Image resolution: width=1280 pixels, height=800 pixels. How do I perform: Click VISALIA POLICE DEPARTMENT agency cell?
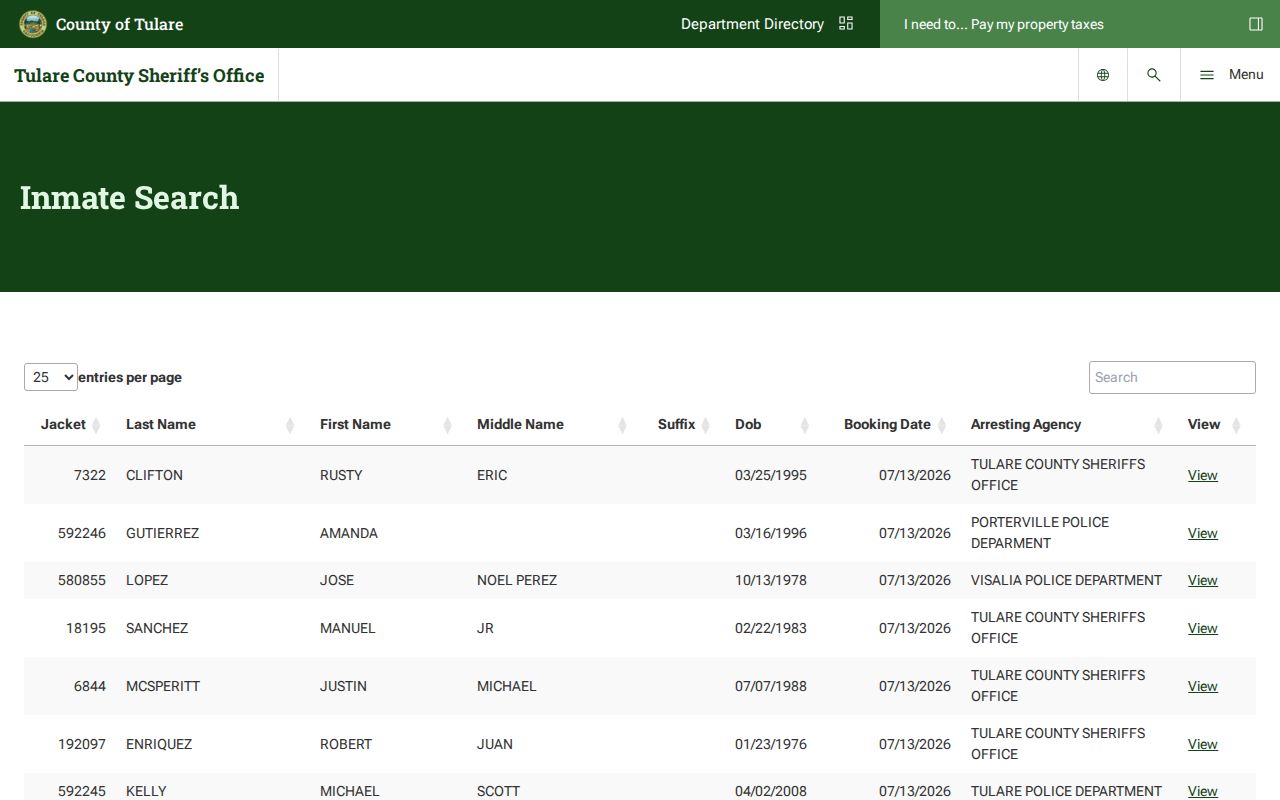click(x=1066, y=580)
